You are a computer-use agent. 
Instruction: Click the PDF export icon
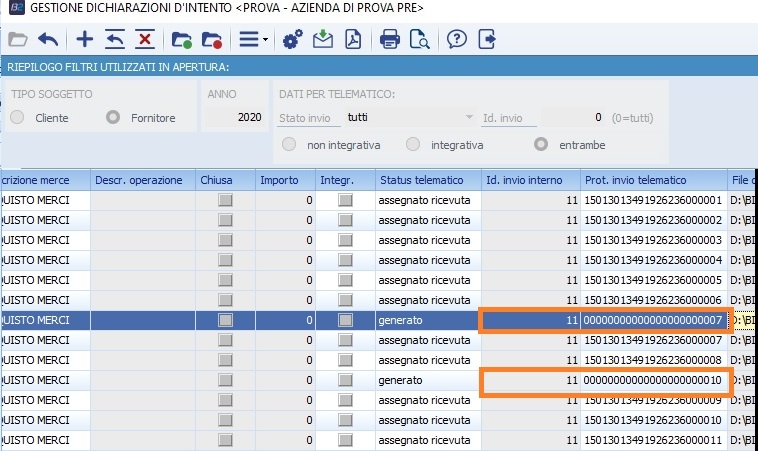coord(353,40)
